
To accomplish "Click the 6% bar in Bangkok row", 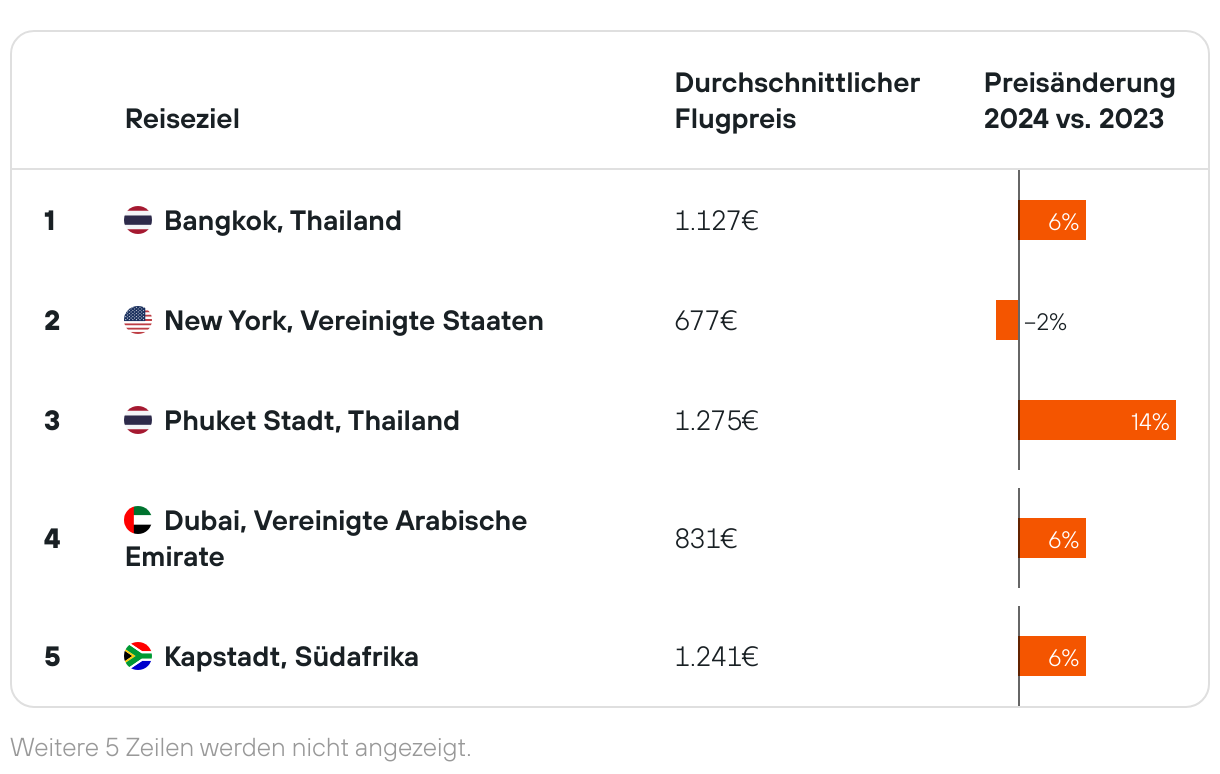I will point(1052,220).
